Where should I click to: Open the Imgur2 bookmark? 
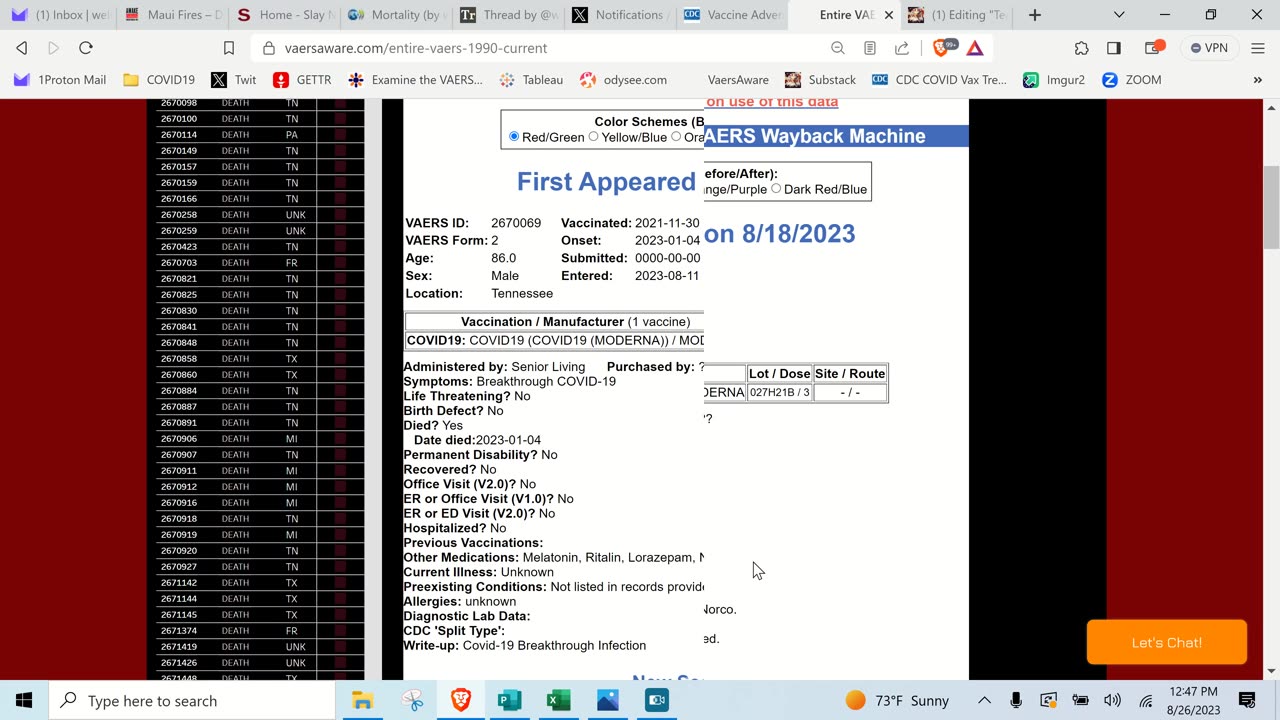pyautogui.click(x=1054, y=80)
